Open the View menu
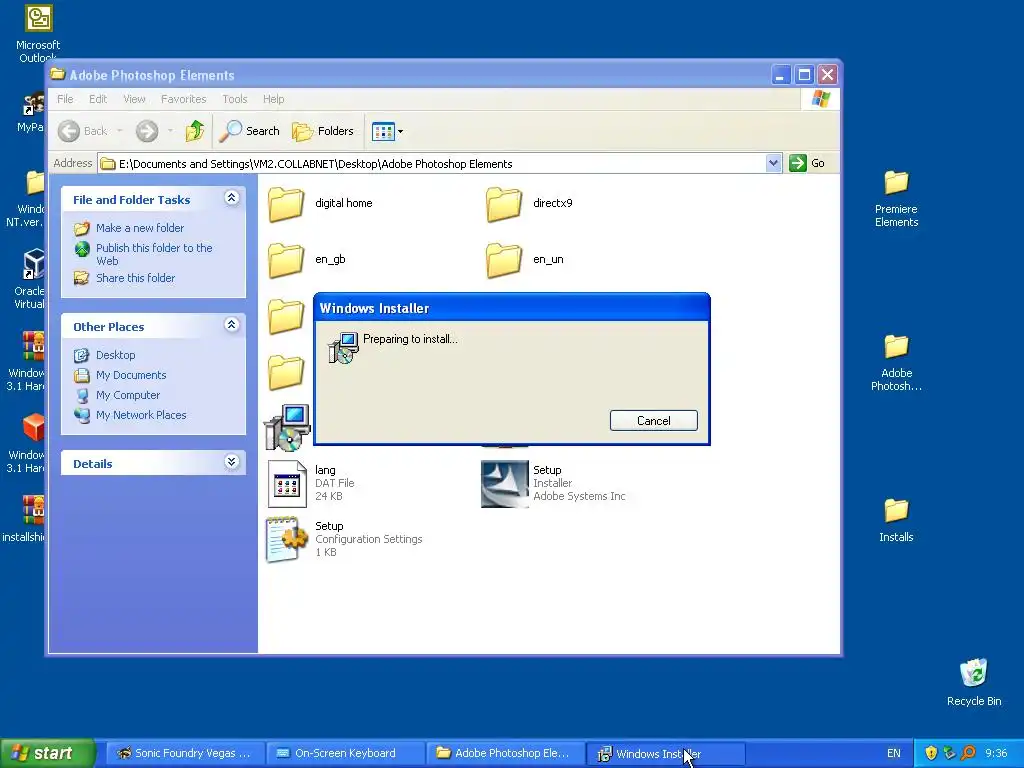Screen dimensions: 1024x768 [134, 99]
